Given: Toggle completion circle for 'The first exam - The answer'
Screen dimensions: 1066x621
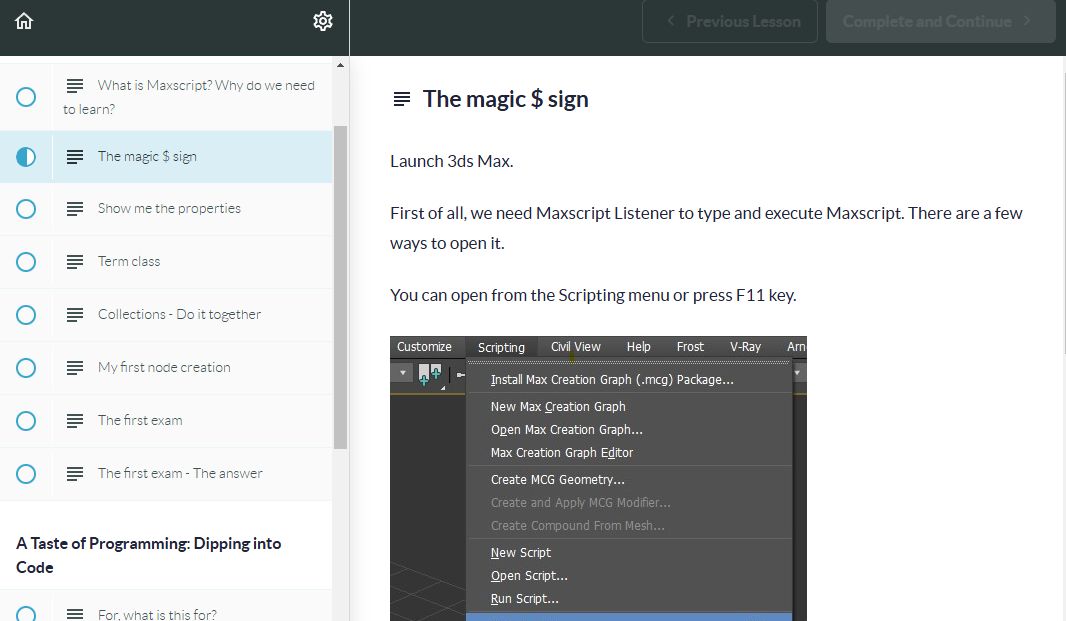Looking at the screenshot, I should (x=26, y=474).
